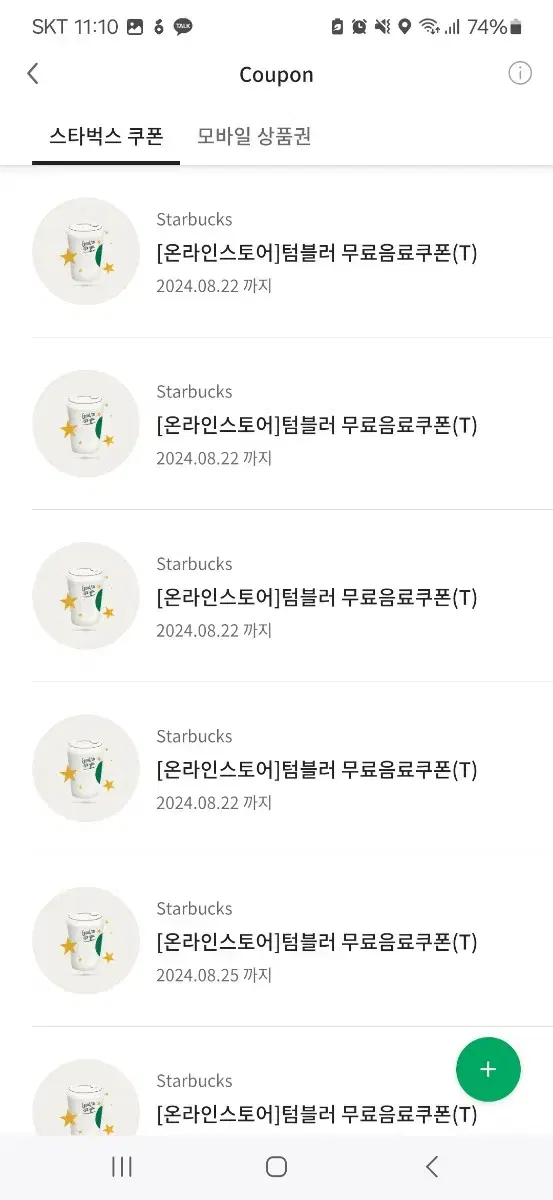Switch to 스타벅스 쿠폰 tab
This screenshot has height=1200, width=553.
[105, 136]
